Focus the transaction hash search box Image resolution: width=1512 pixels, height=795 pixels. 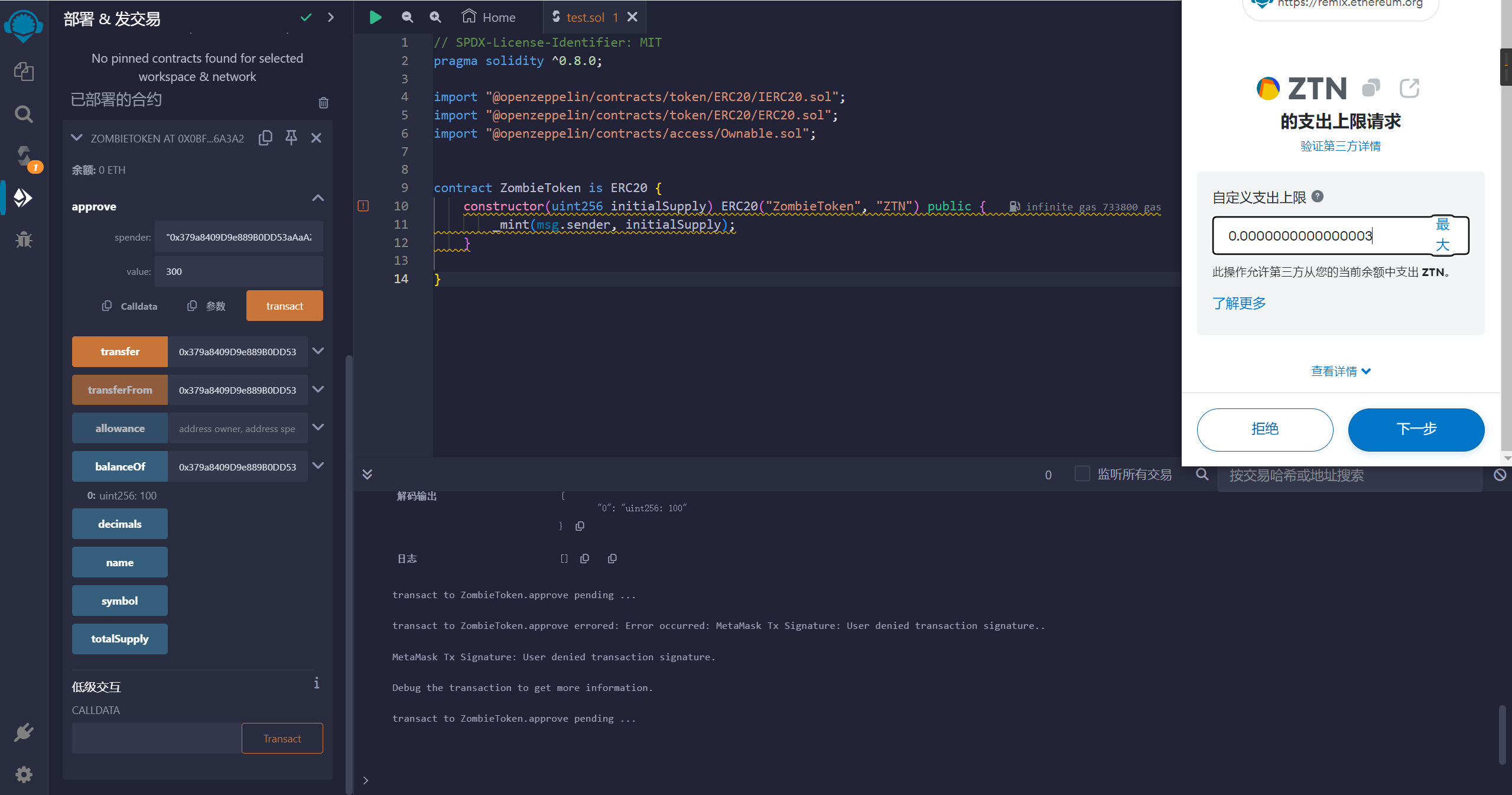[x=1350, y=475]
